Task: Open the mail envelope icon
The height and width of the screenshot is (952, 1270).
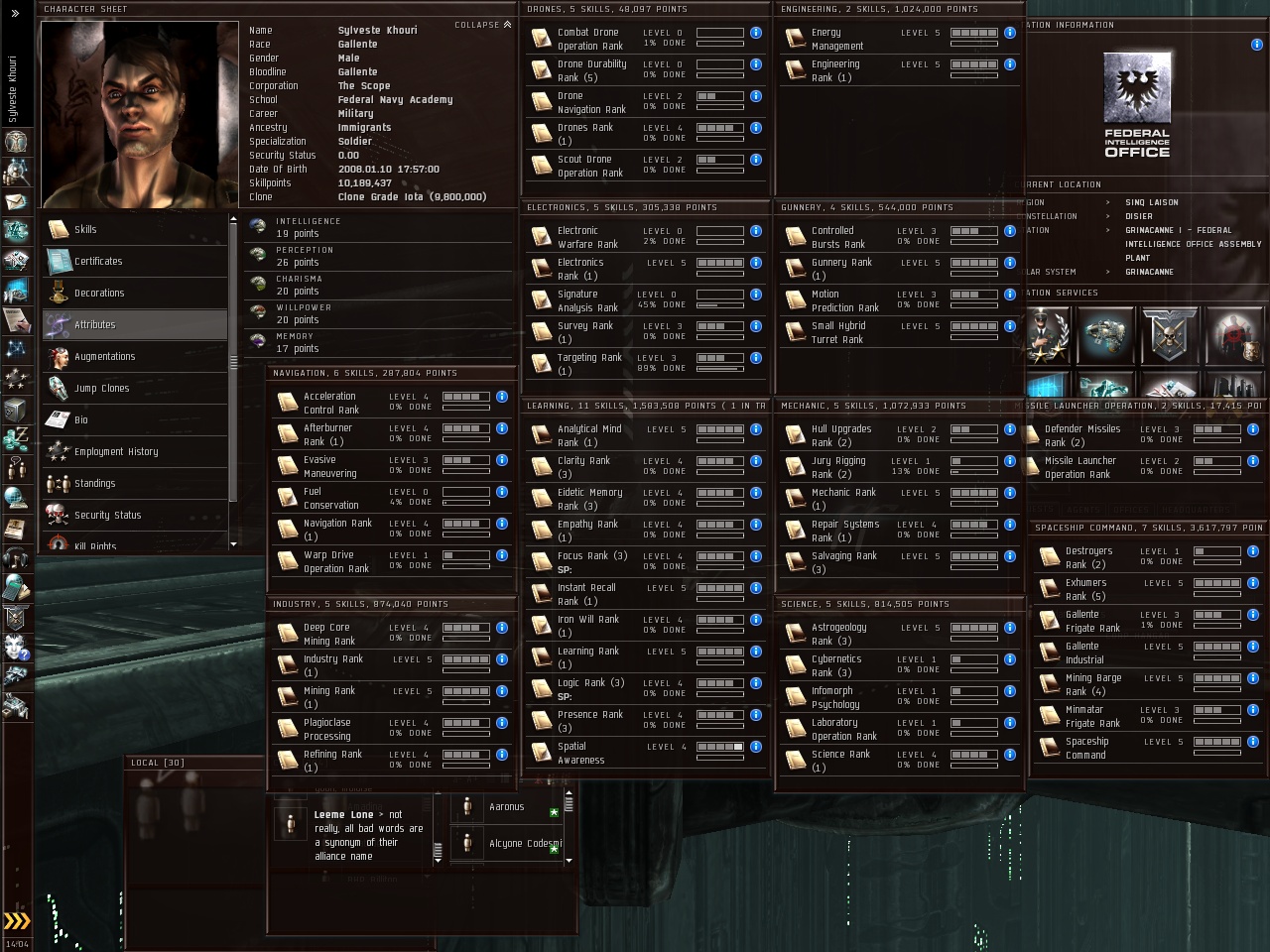Action: 16,202
